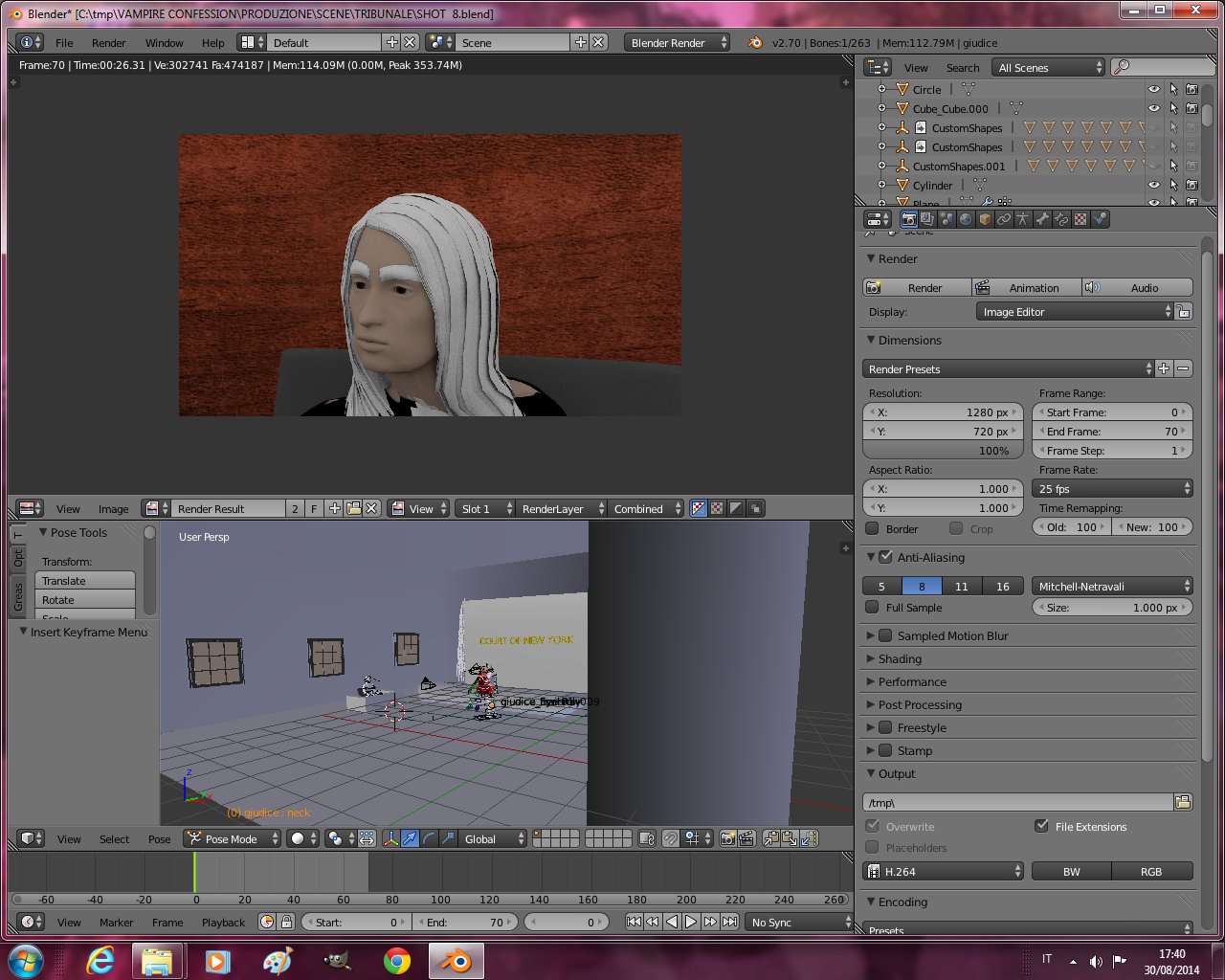1225x980 pixels.
Task: Toggle auto keyframe record button in timeline
Action: pyautogui.click(x=267, y=922)
